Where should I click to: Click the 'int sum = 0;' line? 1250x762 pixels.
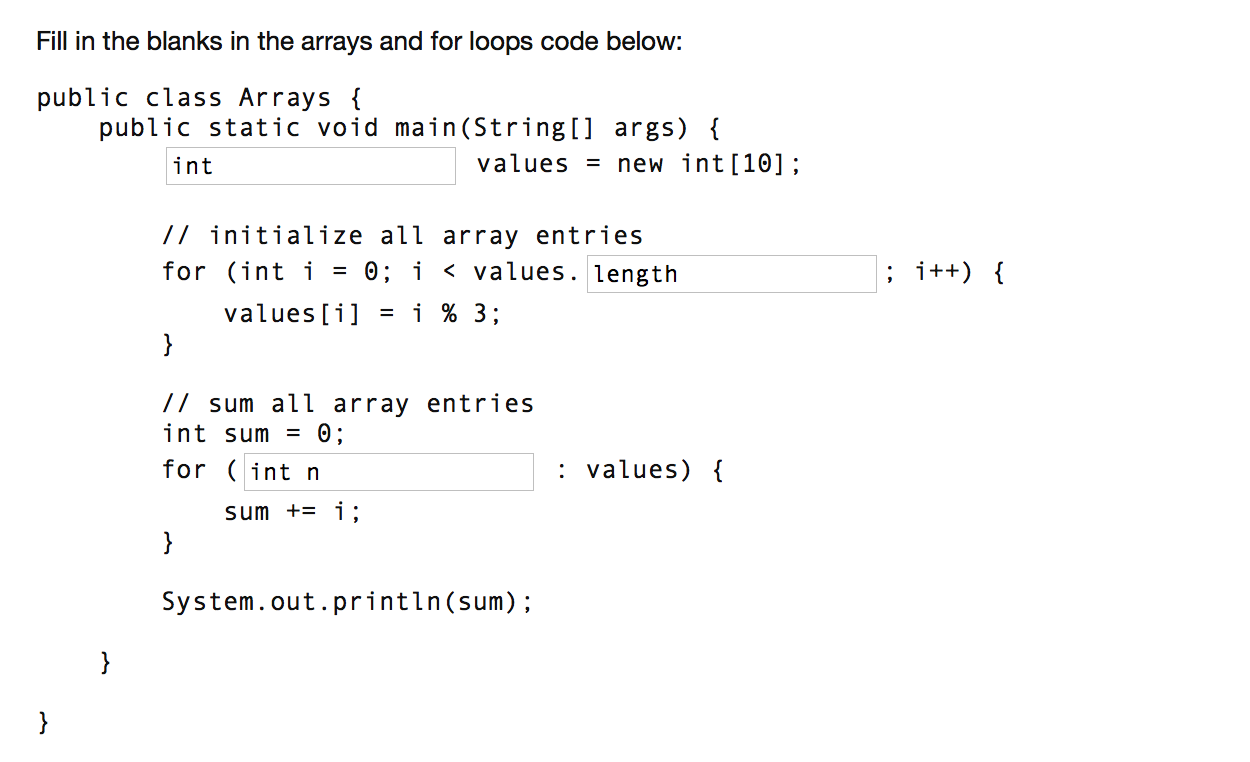pos(252,433)
